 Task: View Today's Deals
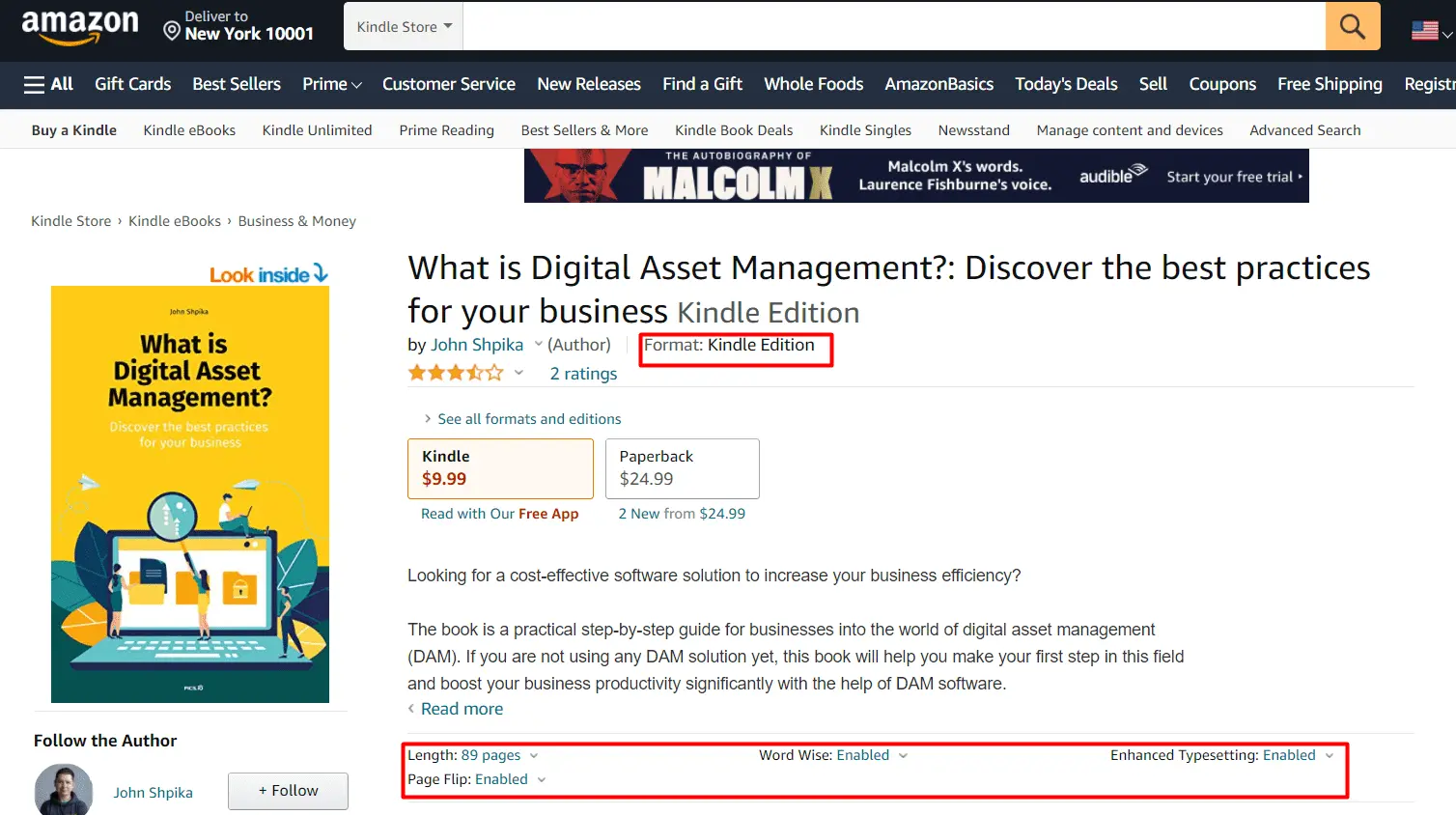coord(1066,84)
